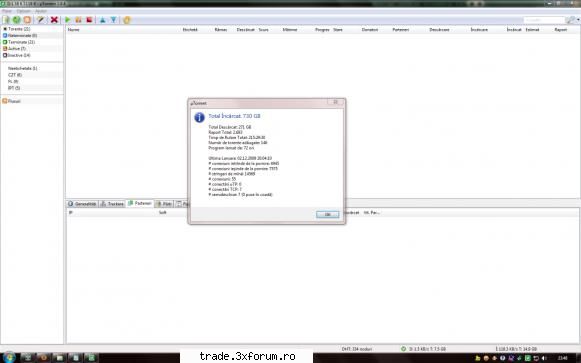The height and width of the screenshot is (363, 581).
Task: Open the search engine dropdown arrow
Action: (578, 20)
